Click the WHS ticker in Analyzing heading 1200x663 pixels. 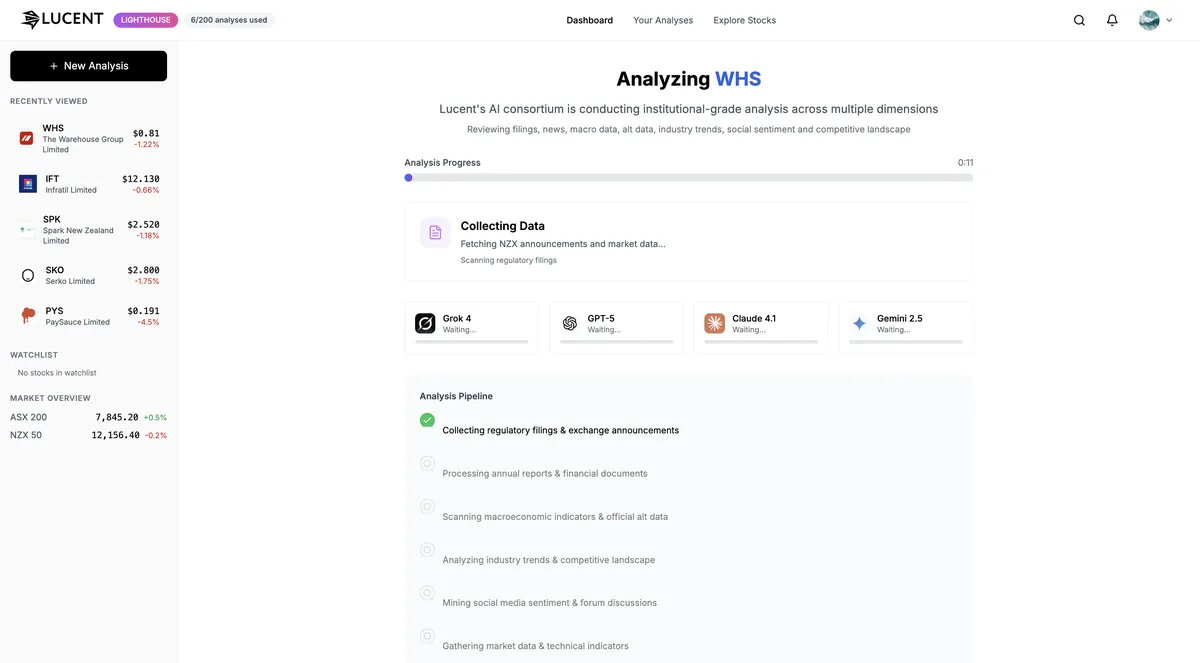[738, 79]
